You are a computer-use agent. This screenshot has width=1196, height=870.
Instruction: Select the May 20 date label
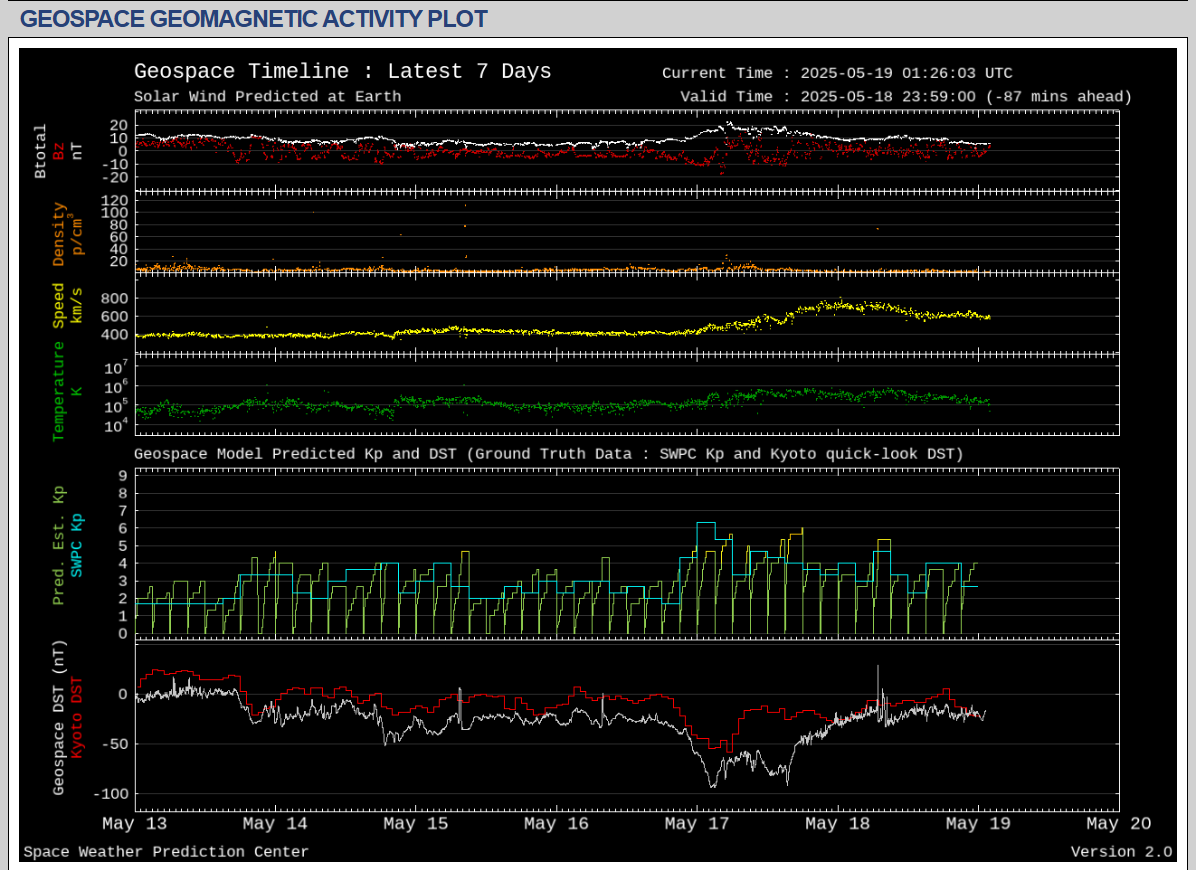(x=1118, y=824)
